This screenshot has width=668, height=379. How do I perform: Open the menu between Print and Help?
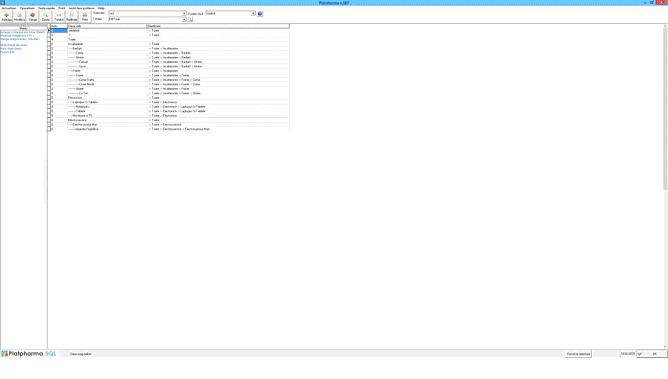tap(81, 8)
